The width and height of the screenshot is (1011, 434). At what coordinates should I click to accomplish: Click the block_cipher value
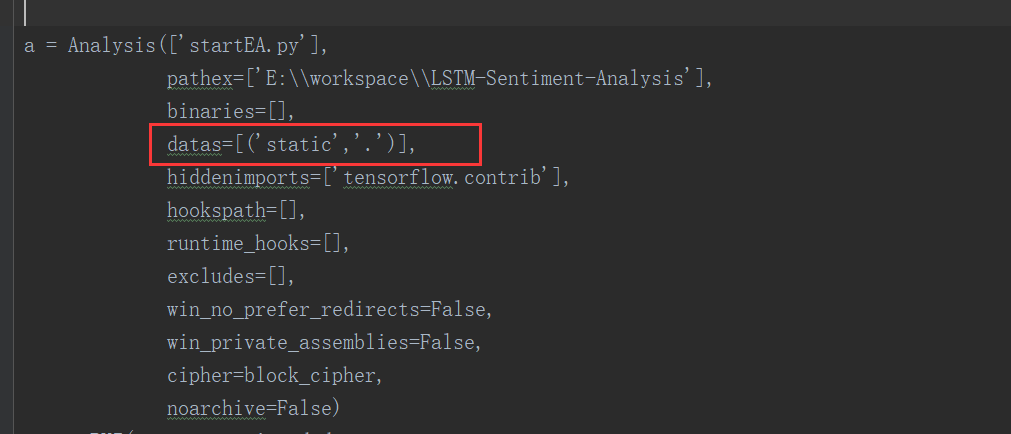(315, 375)
